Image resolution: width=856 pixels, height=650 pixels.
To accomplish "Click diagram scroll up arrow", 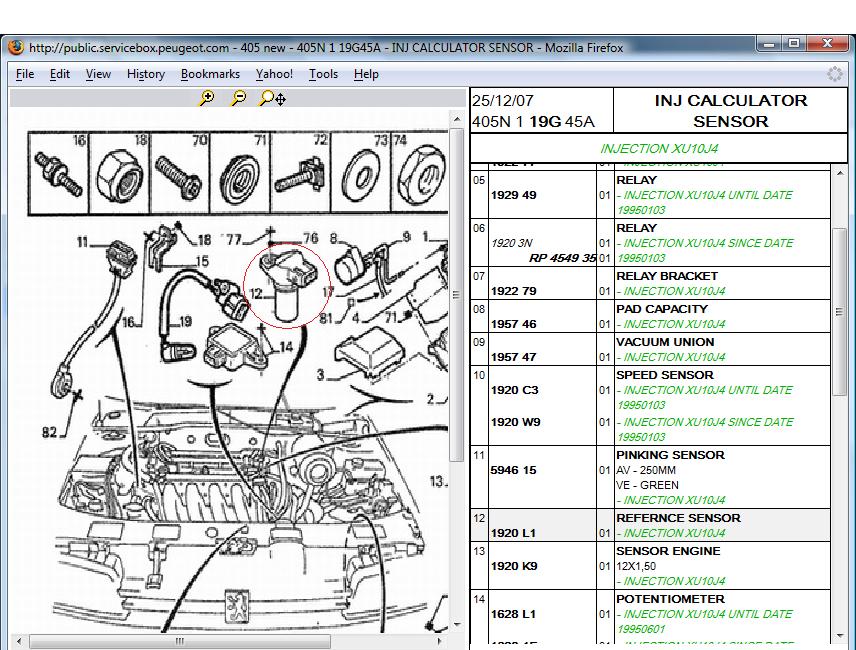I will point(457,119).
